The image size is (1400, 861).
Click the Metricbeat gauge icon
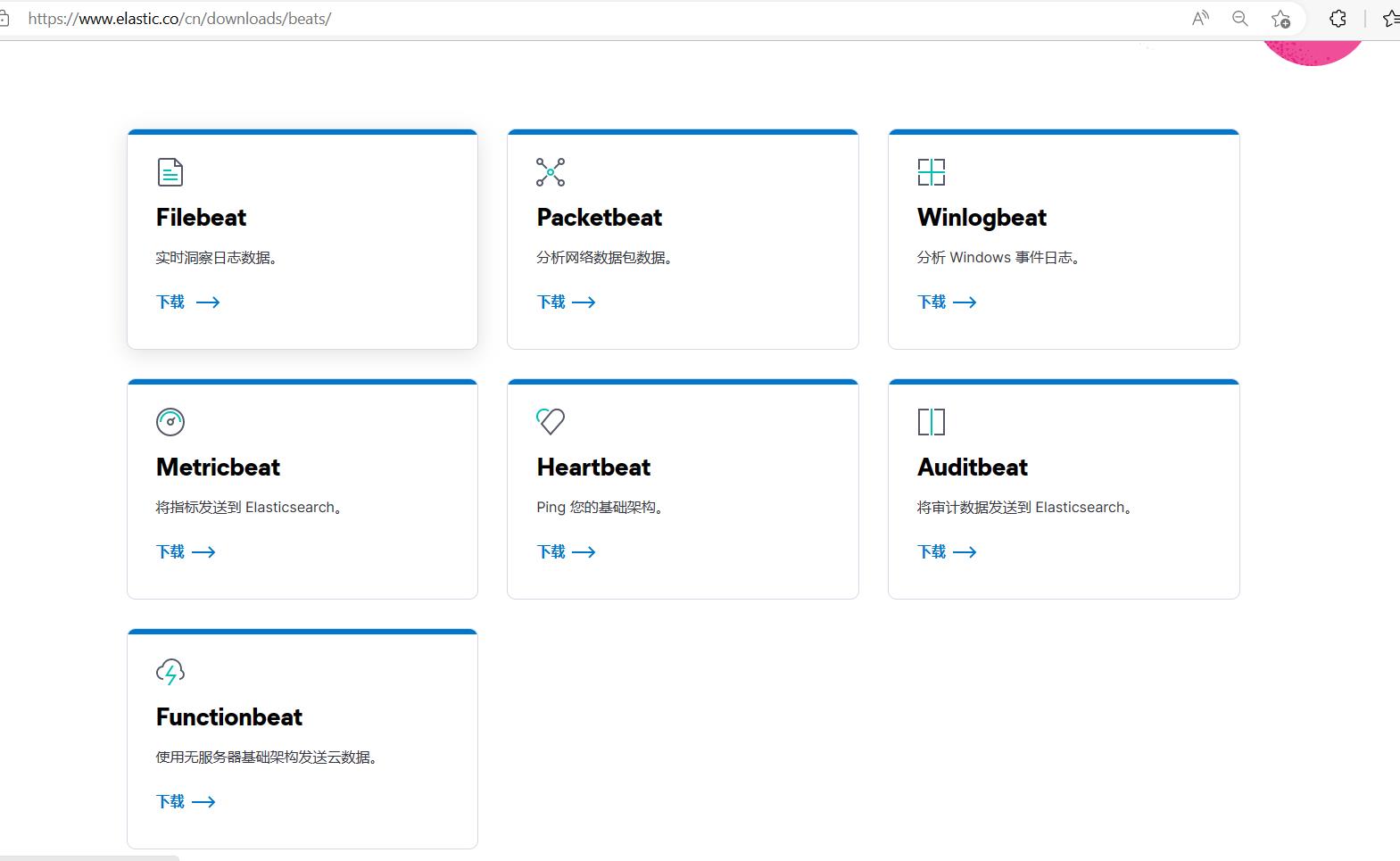170,422
